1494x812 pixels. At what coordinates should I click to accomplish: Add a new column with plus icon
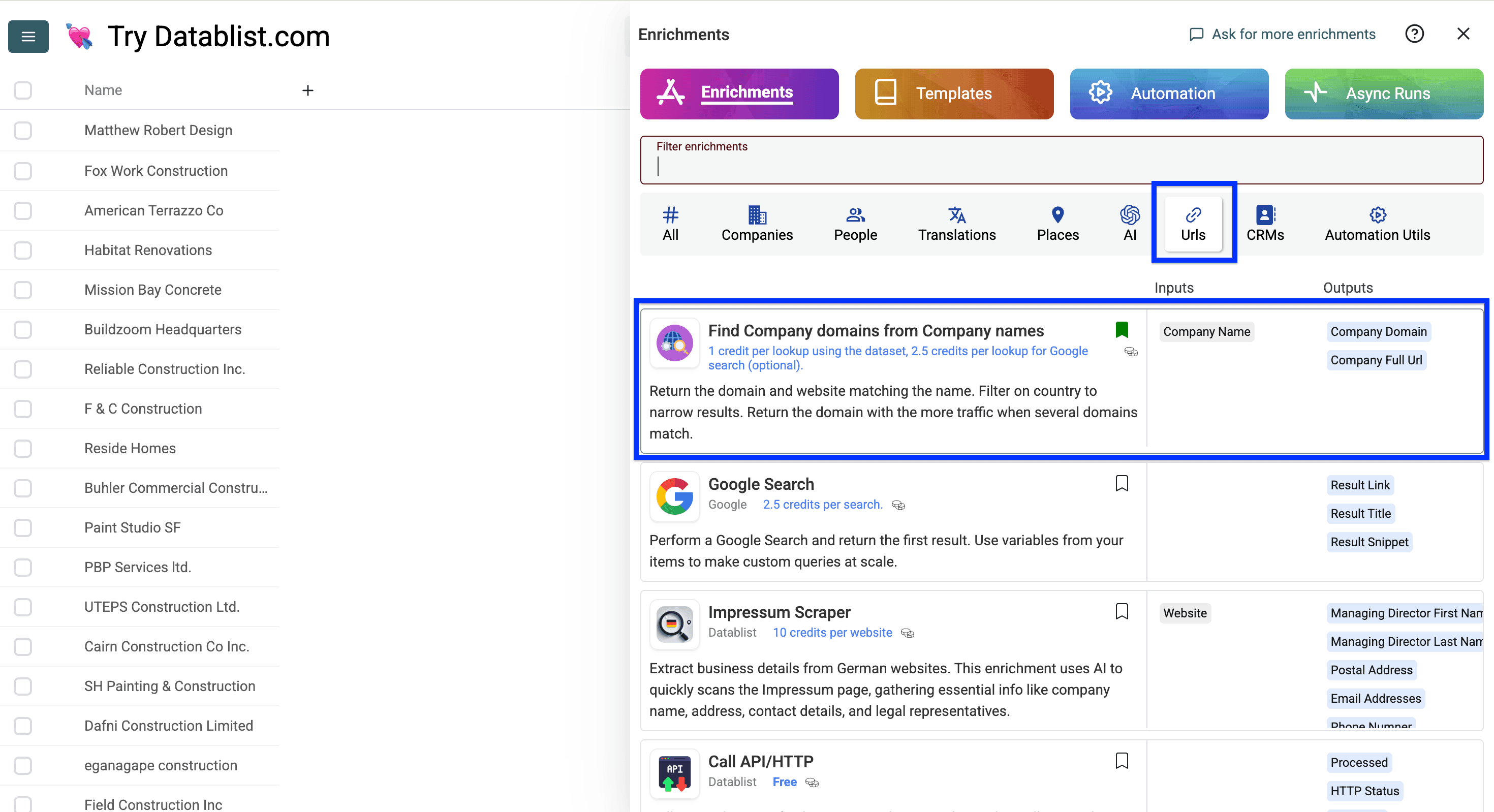pos(308,90)
